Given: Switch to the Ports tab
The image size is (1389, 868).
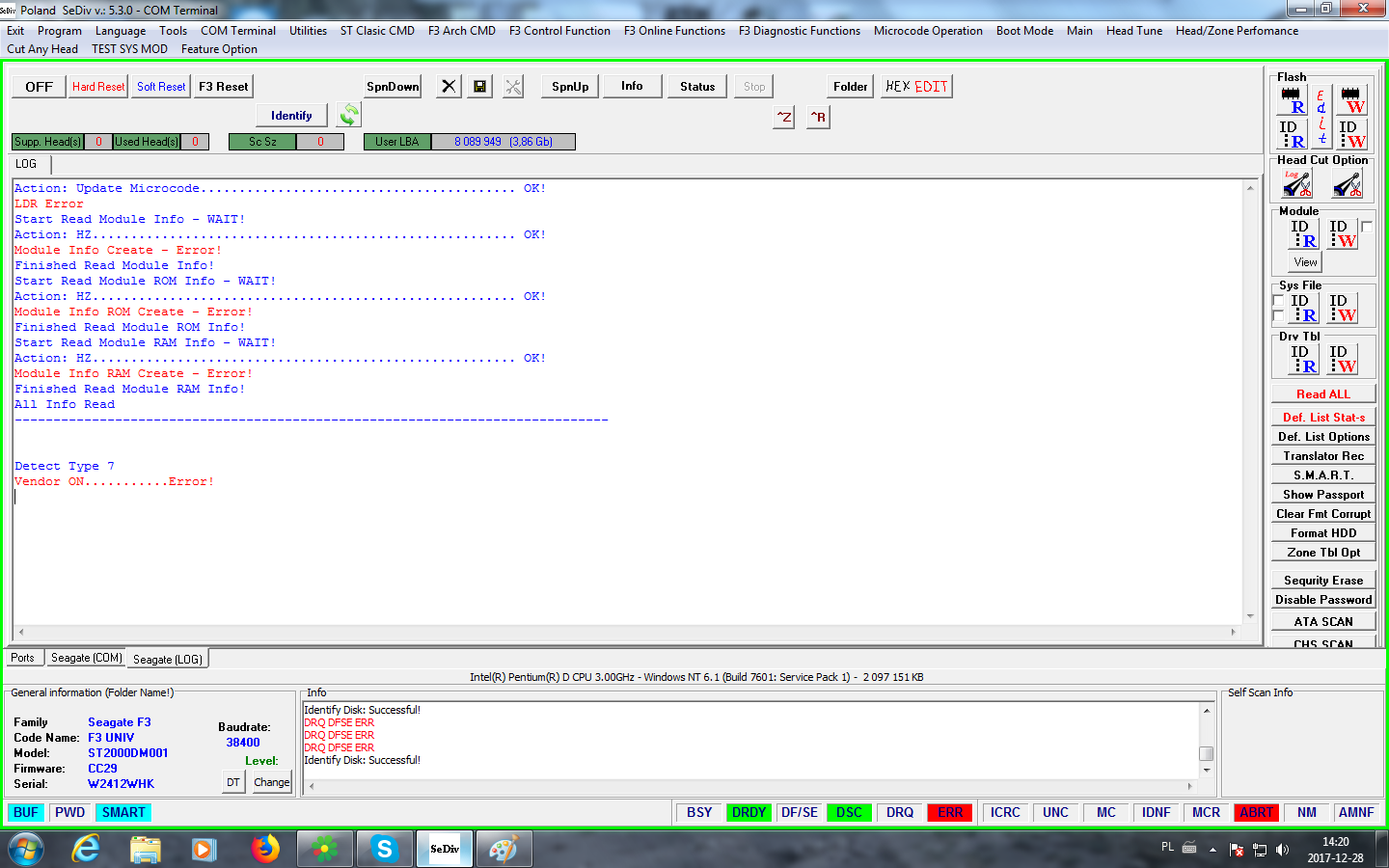Looking at the screenshot, I should point(22,658).
